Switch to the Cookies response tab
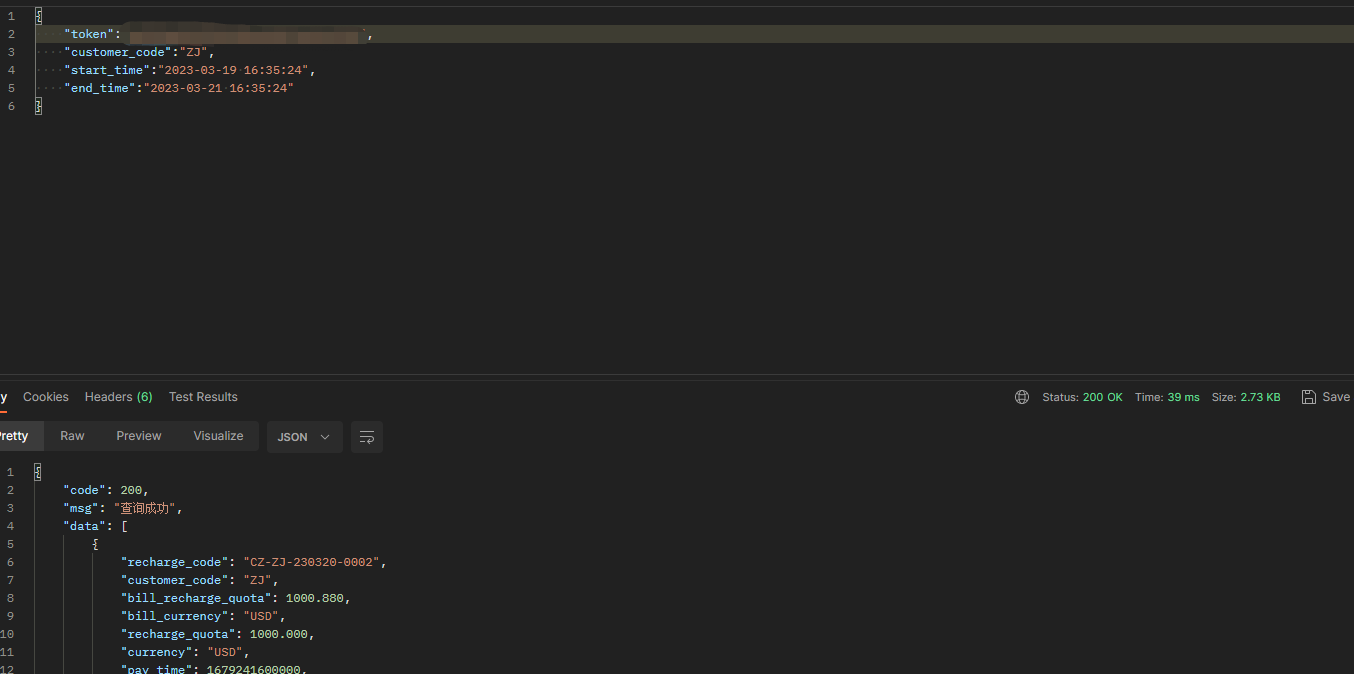Screen dimensions: 1354x674 click(x=46, y=397)
